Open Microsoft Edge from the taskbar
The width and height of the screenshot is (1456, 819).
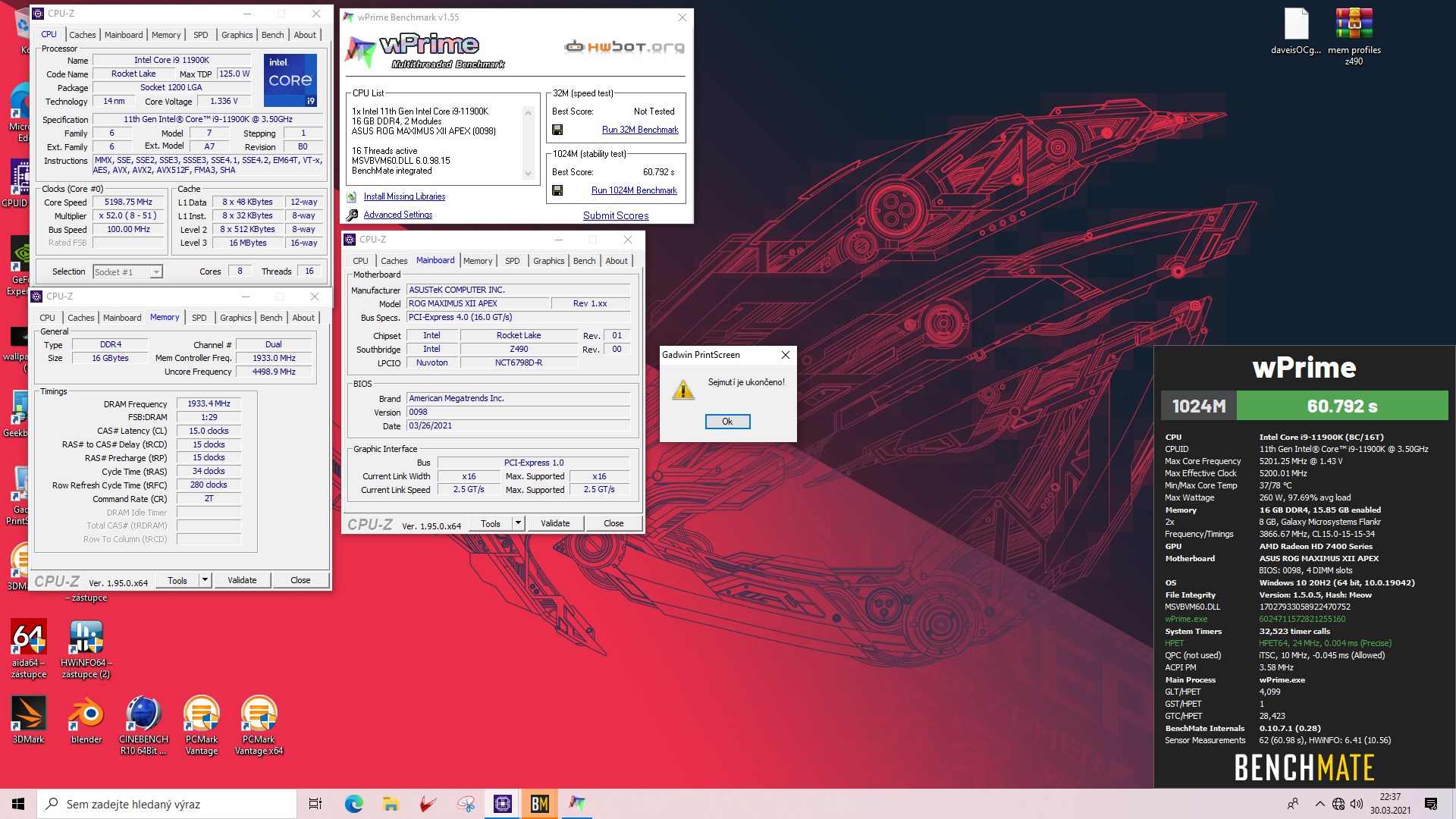353,804
